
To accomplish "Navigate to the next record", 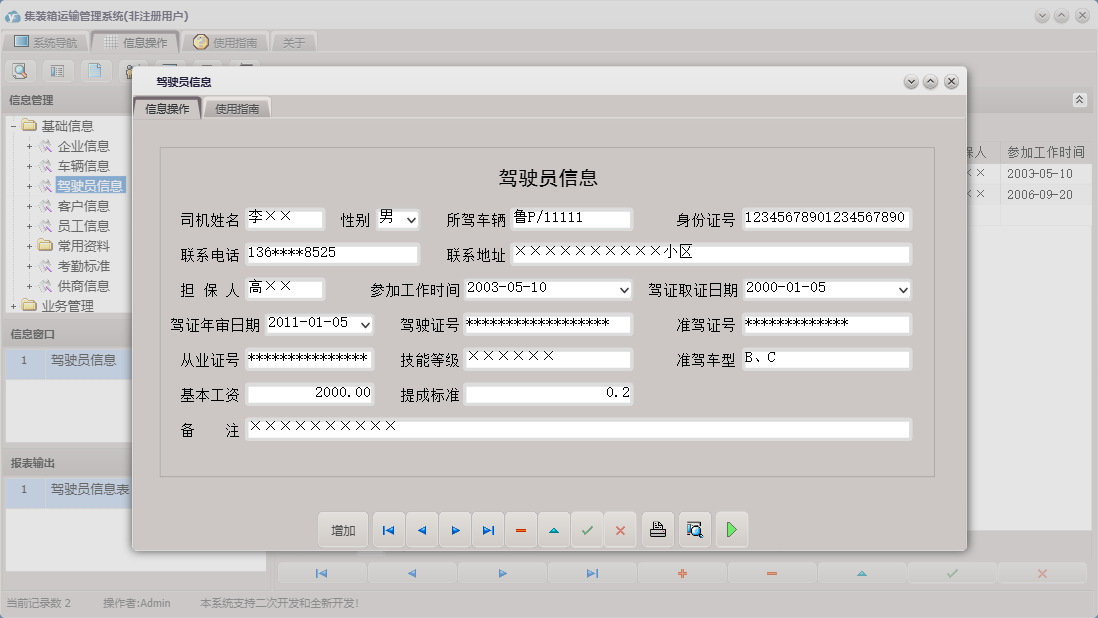I will click(x=455, y=530).
